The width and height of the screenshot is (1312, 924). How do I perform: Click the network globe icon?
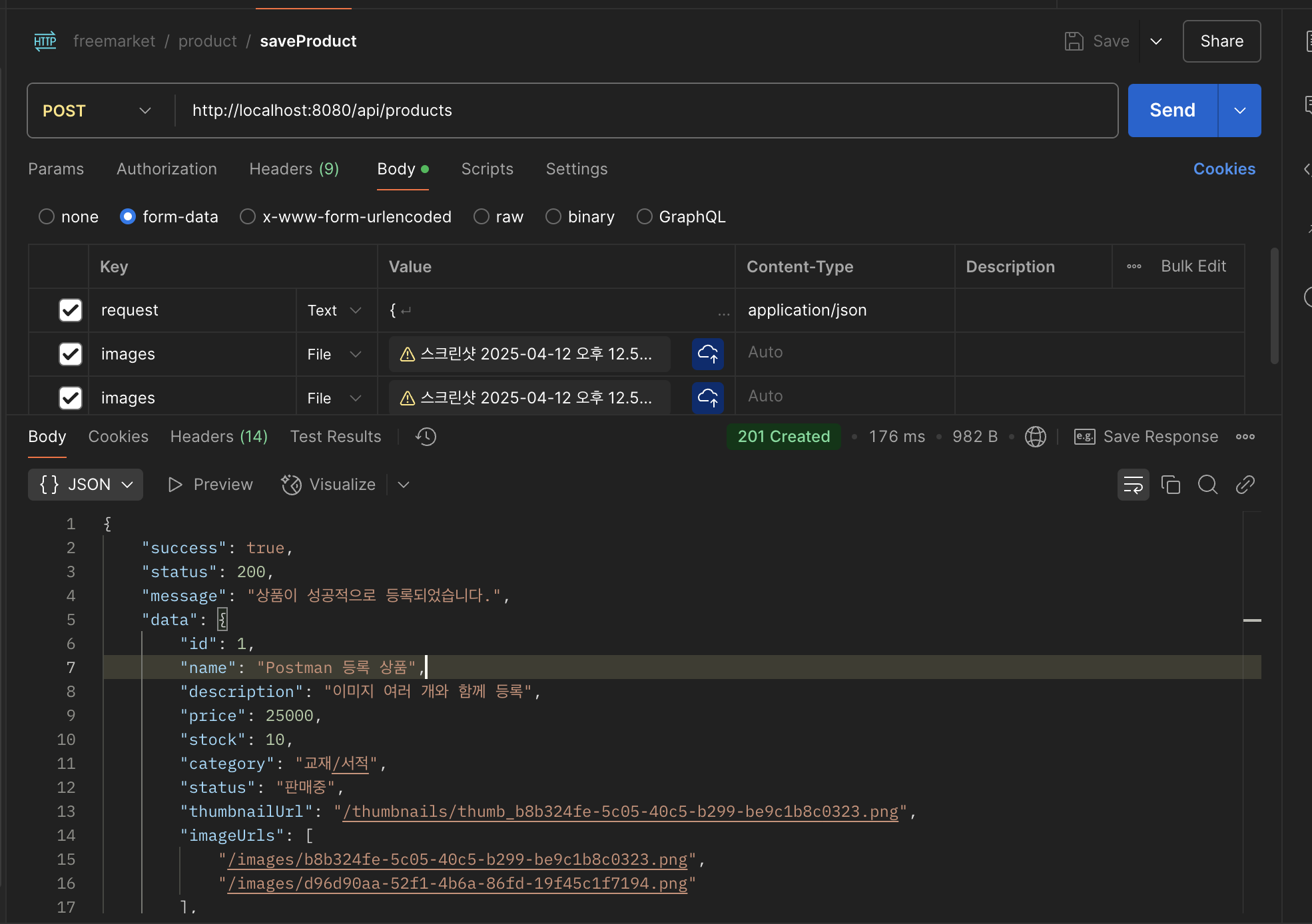(1035, 437)
